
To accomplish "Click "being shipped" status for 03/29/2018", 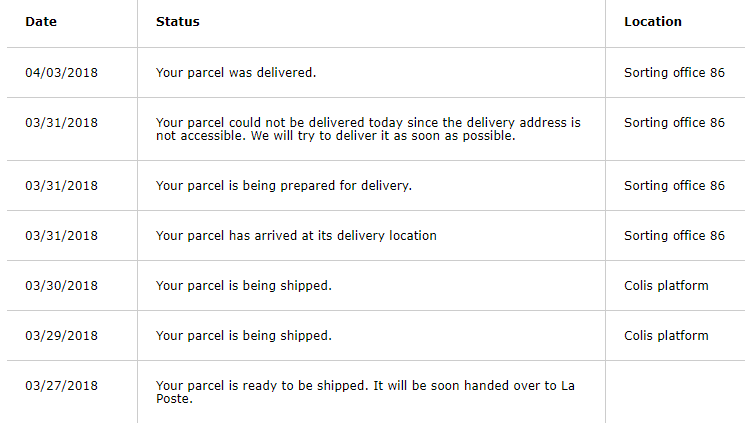I will pos(243,336).
